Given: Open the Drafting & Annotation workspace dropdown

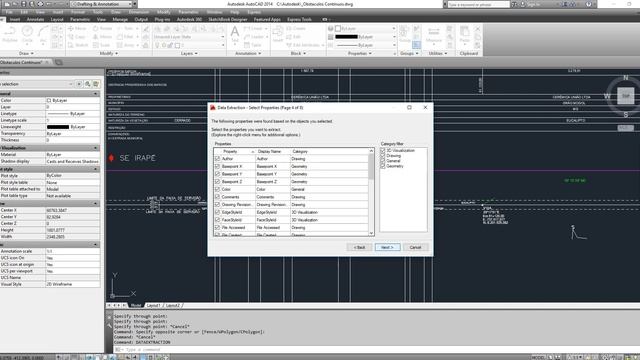Looking at the screenshot, I should pos(101,4).
